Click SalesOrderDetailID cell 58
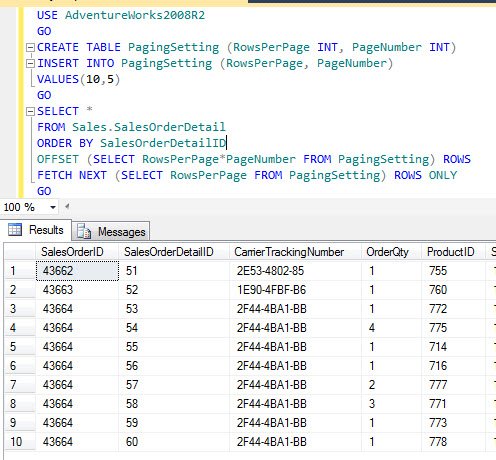 [x=174, y=404]
